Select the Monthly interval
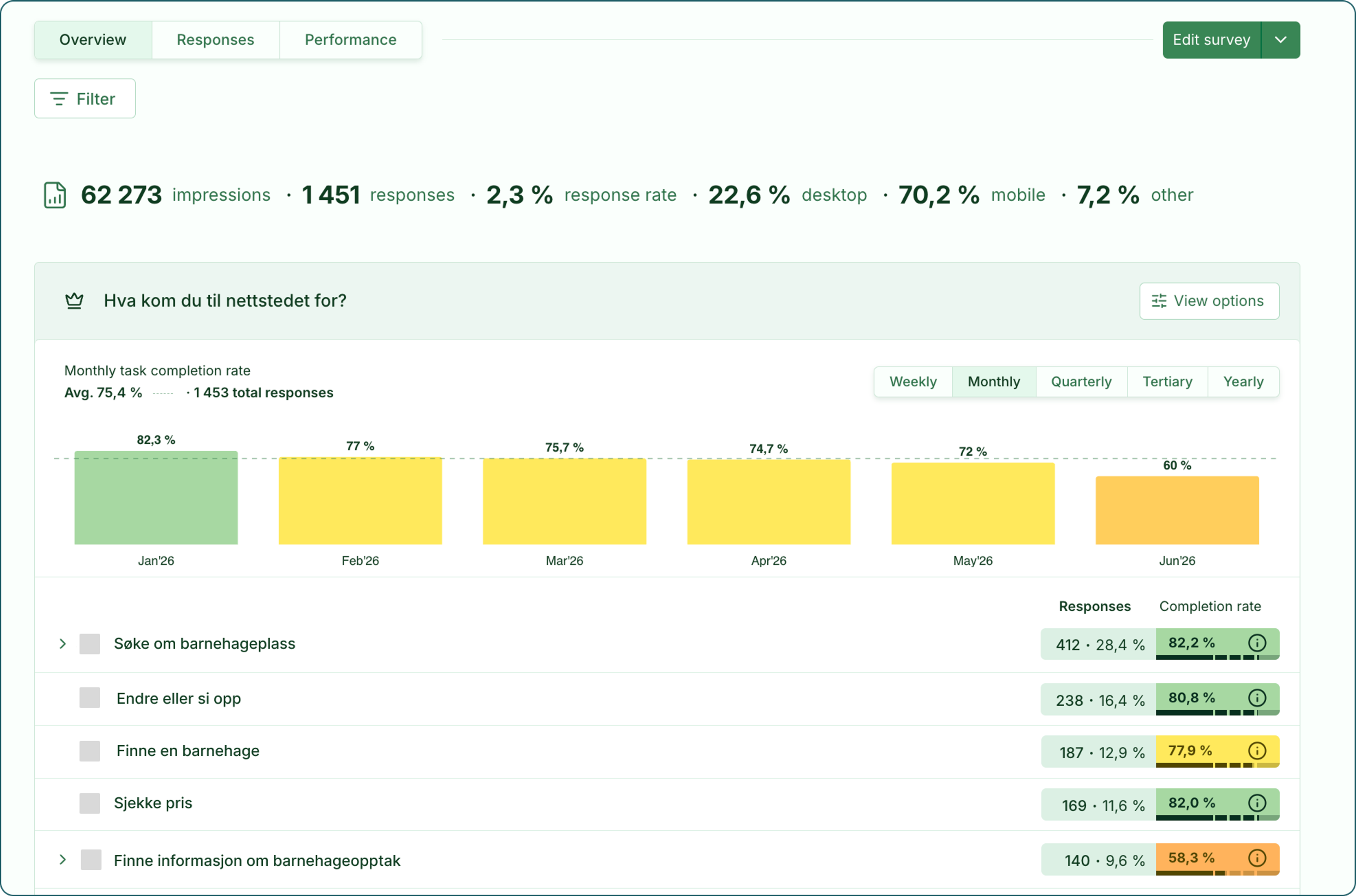1356x896 pixels. click(994, 382)
